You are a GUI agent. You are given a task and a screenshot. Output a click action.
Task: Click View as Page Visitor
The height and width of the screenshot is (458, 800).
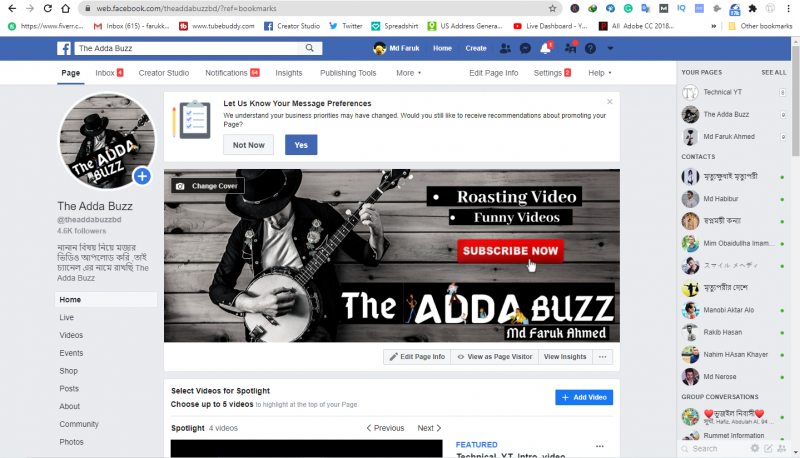click(x=494, y=357)
